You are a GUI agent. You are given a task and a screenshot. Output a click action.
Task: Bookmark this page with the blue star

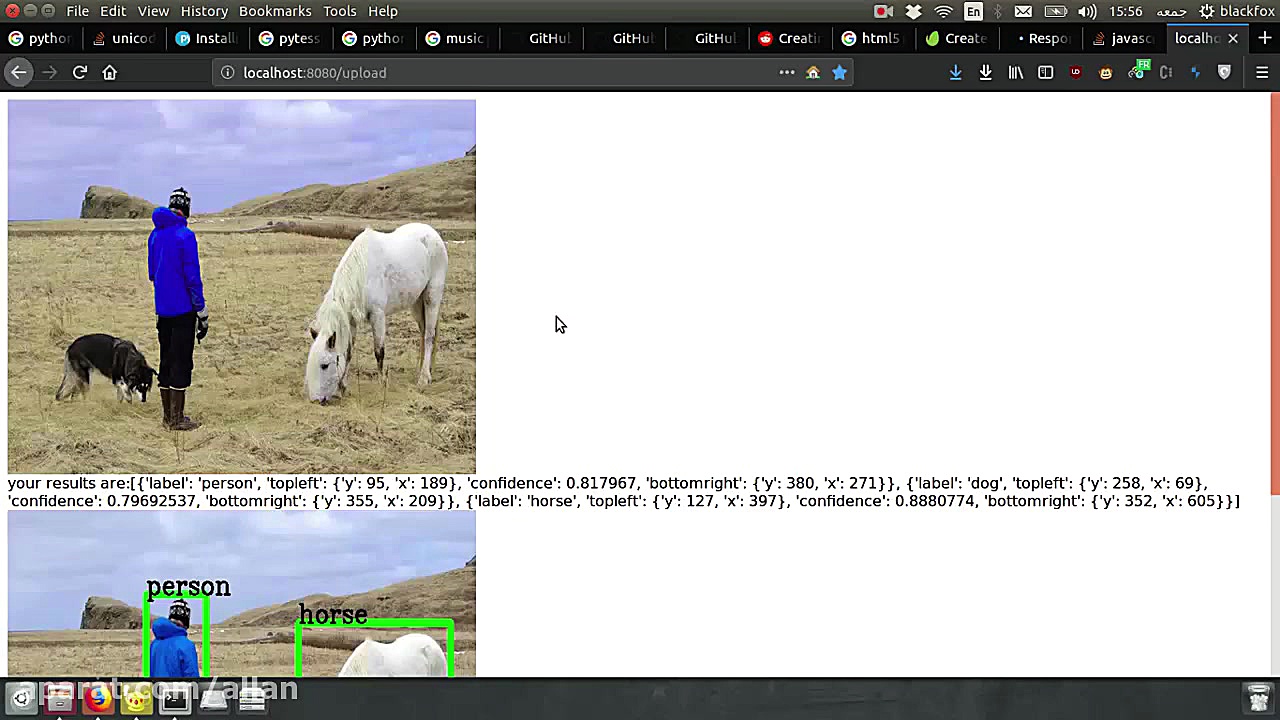(839, 72)
